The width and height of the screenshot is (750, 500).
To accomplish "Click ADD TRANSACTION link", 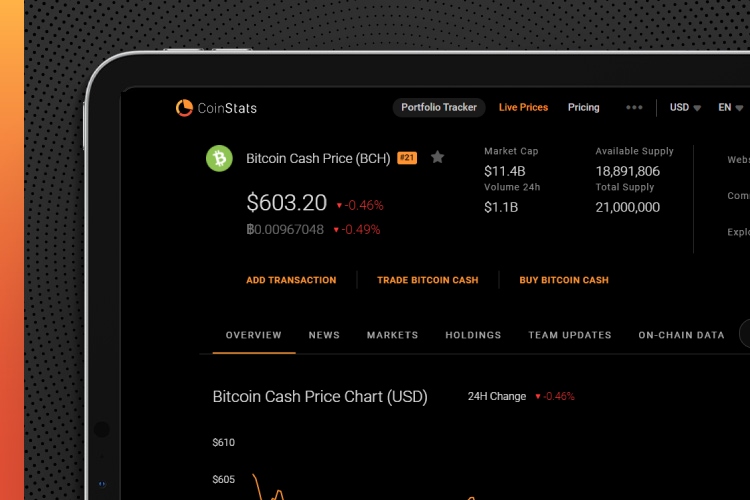I will tap(291, 280).
